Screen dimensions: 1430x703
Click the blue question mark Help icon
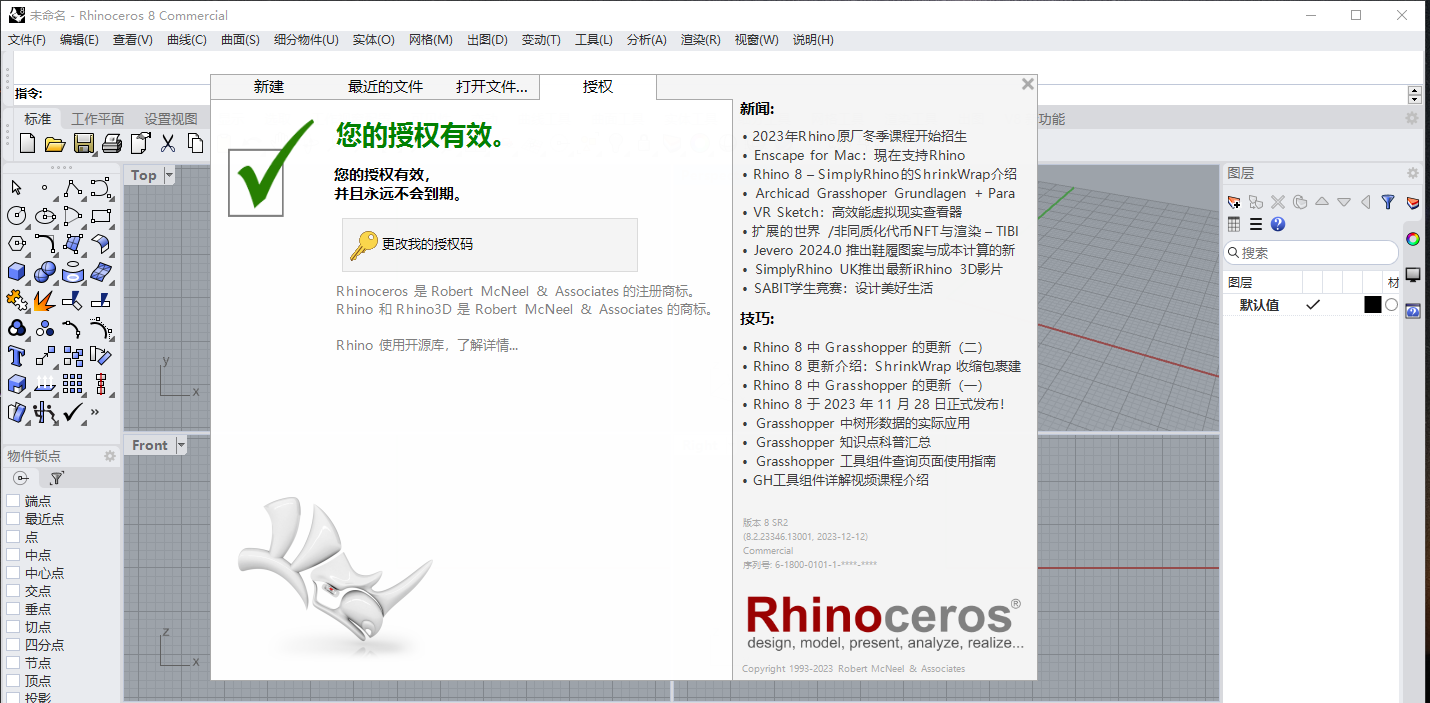click(1278, 225)
